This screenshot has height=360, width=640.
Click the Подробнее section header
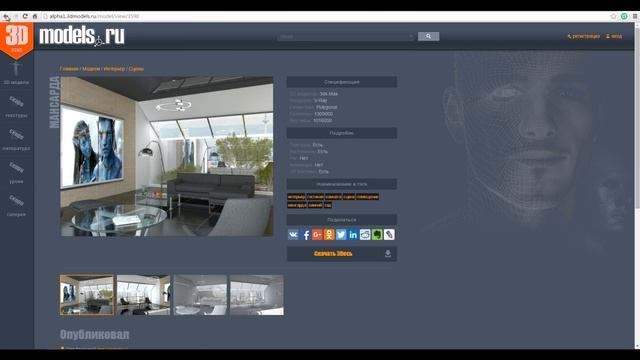(342, 133)
